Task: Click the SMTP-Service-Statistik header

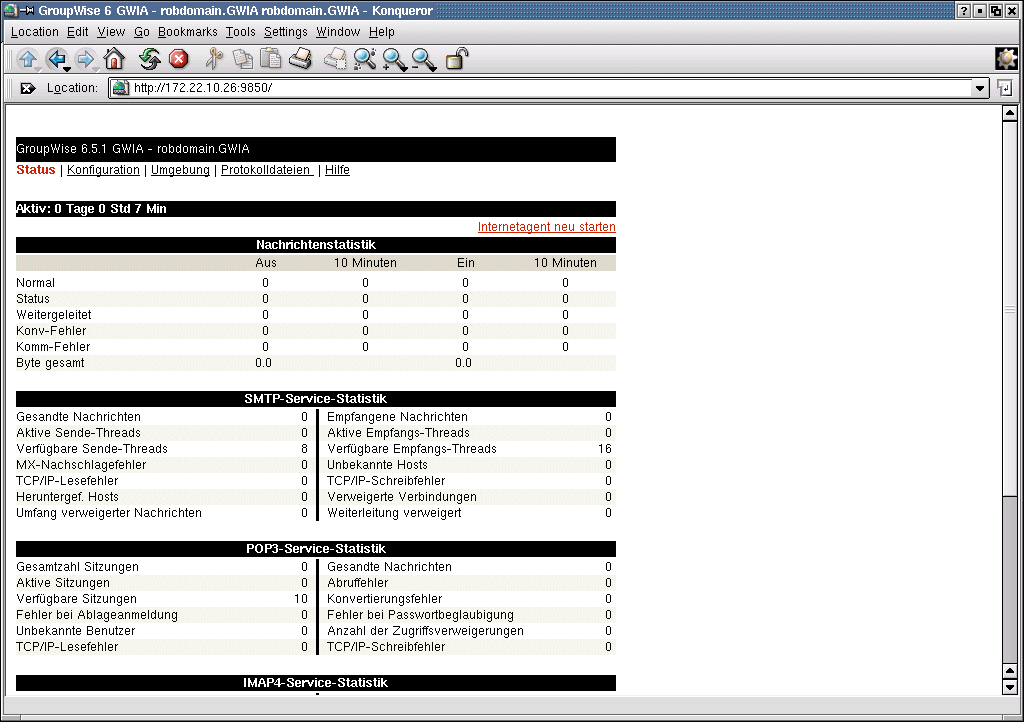Action: pos(315,399)
